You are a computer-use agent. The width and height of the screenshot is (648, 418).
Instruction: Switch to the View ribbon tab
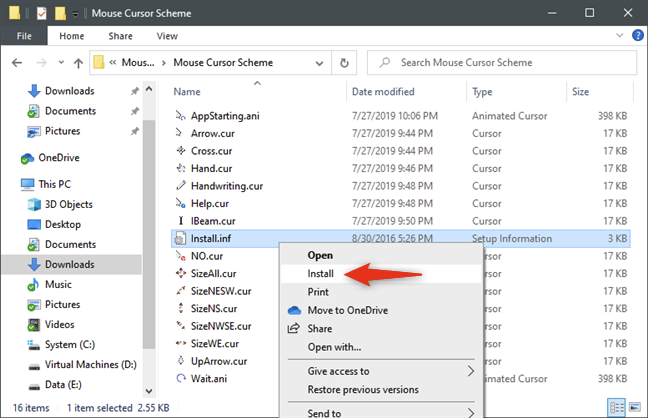[167, 36]
